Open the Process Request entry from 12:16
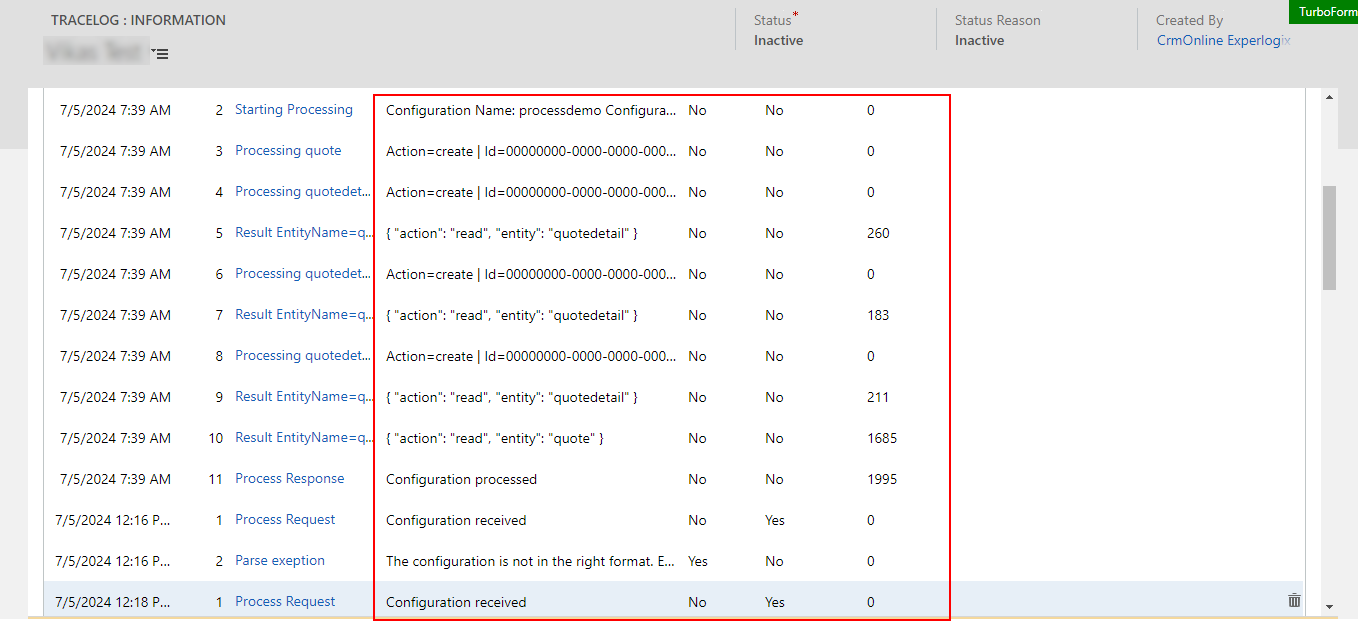 [285, 520]
